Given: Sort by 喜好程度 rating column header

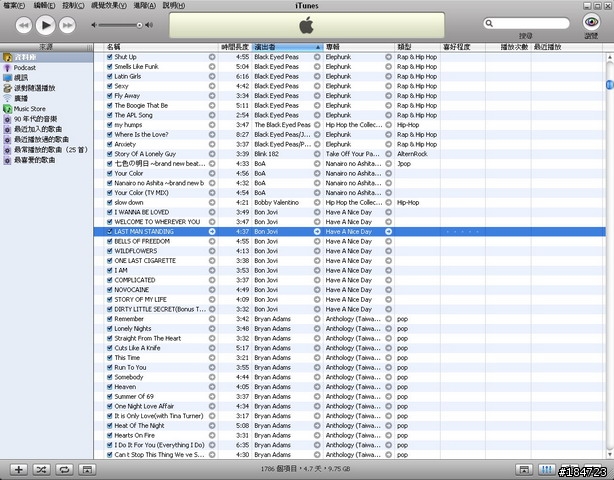Looking at the screenshot, I should coord(463,47).
